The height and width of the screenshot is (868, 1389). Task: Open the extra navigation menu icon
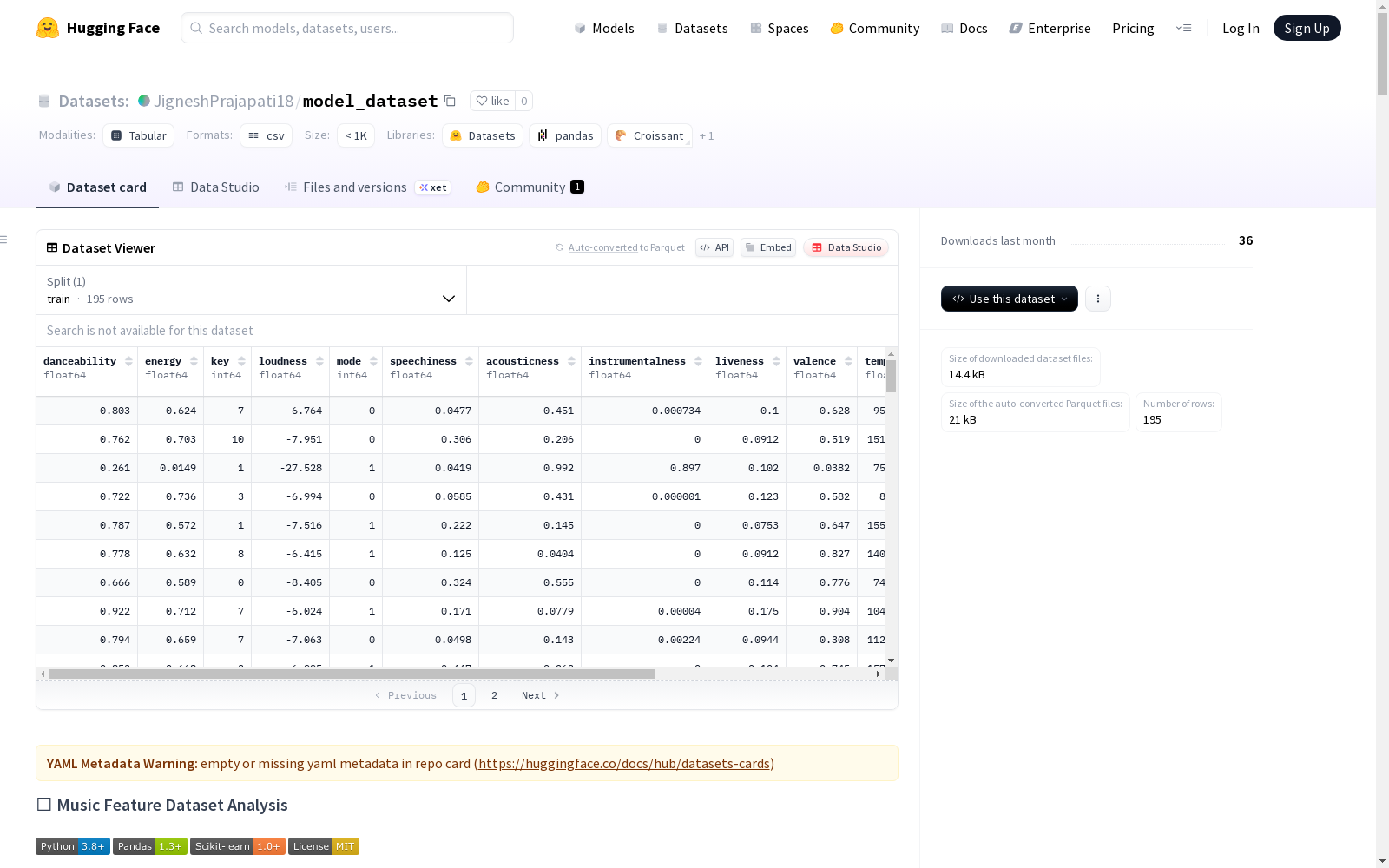[x=1183, y=28]
